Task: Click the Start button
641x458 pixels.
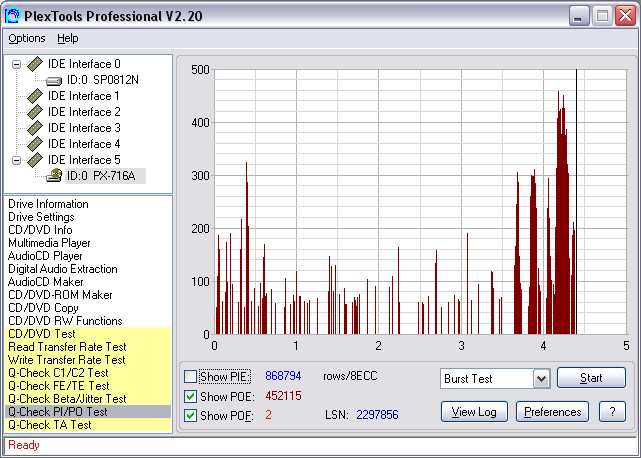Action: (x=591, y=378)
